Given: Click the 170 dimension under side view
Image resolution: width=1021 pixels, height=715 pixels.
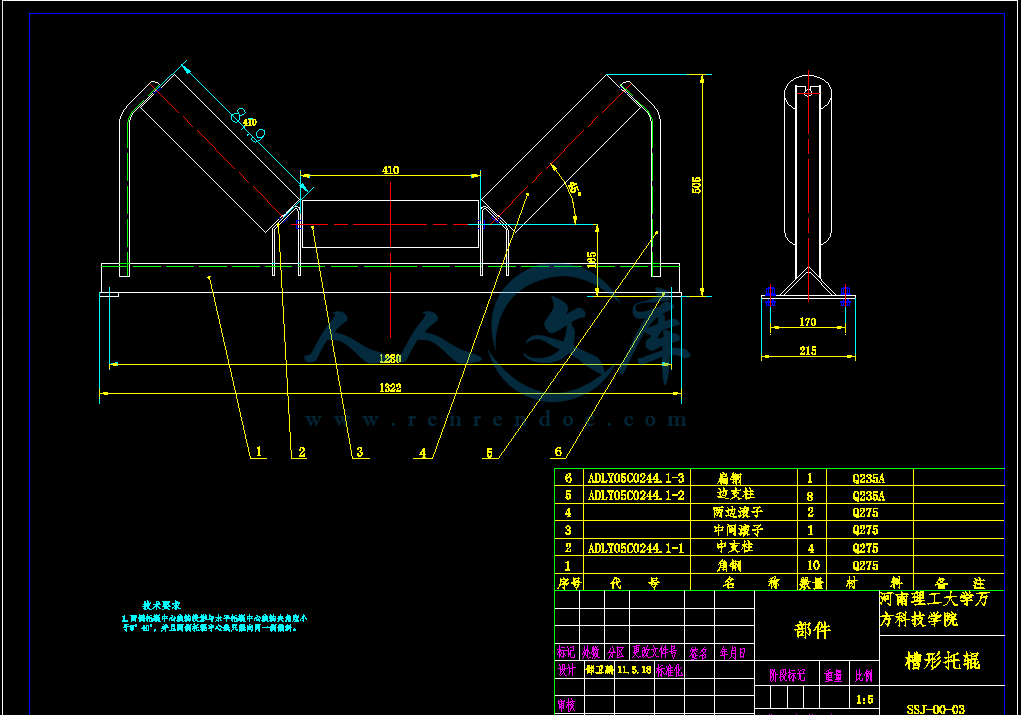Looking at the screenshot, I should click(808, 322).
